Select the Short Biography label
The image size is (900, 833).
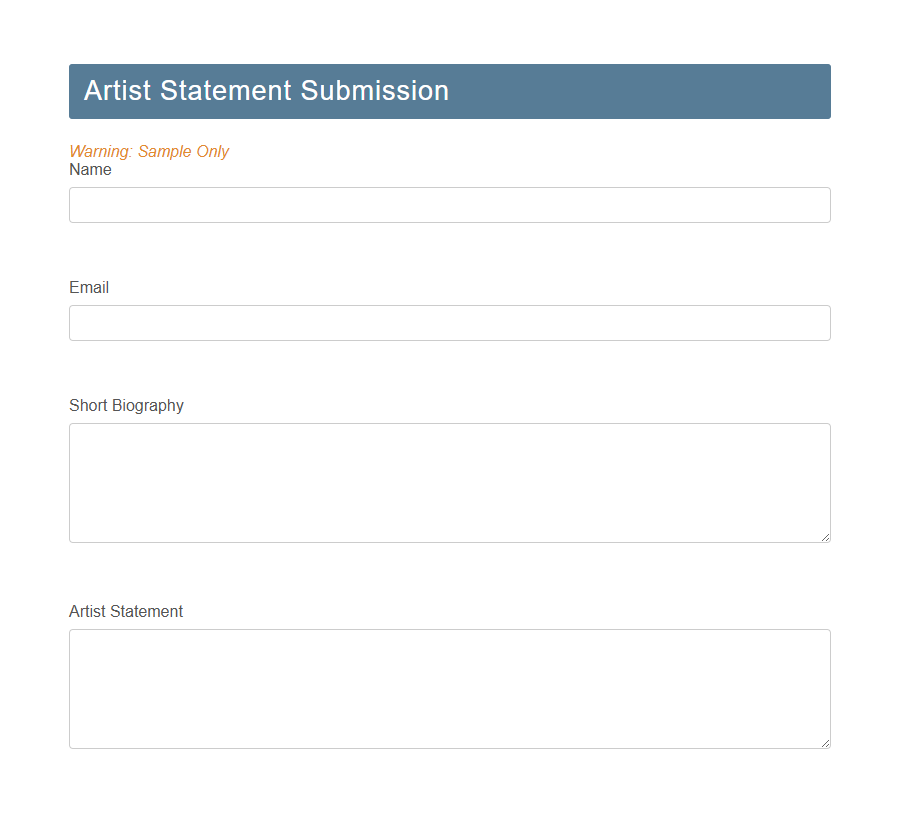coord(126,405)
